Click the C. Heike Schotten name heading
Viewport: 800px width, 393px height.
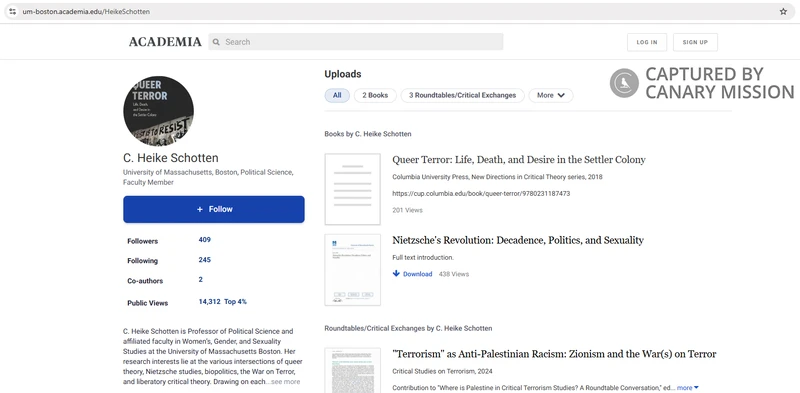click(x=171, y=158)
